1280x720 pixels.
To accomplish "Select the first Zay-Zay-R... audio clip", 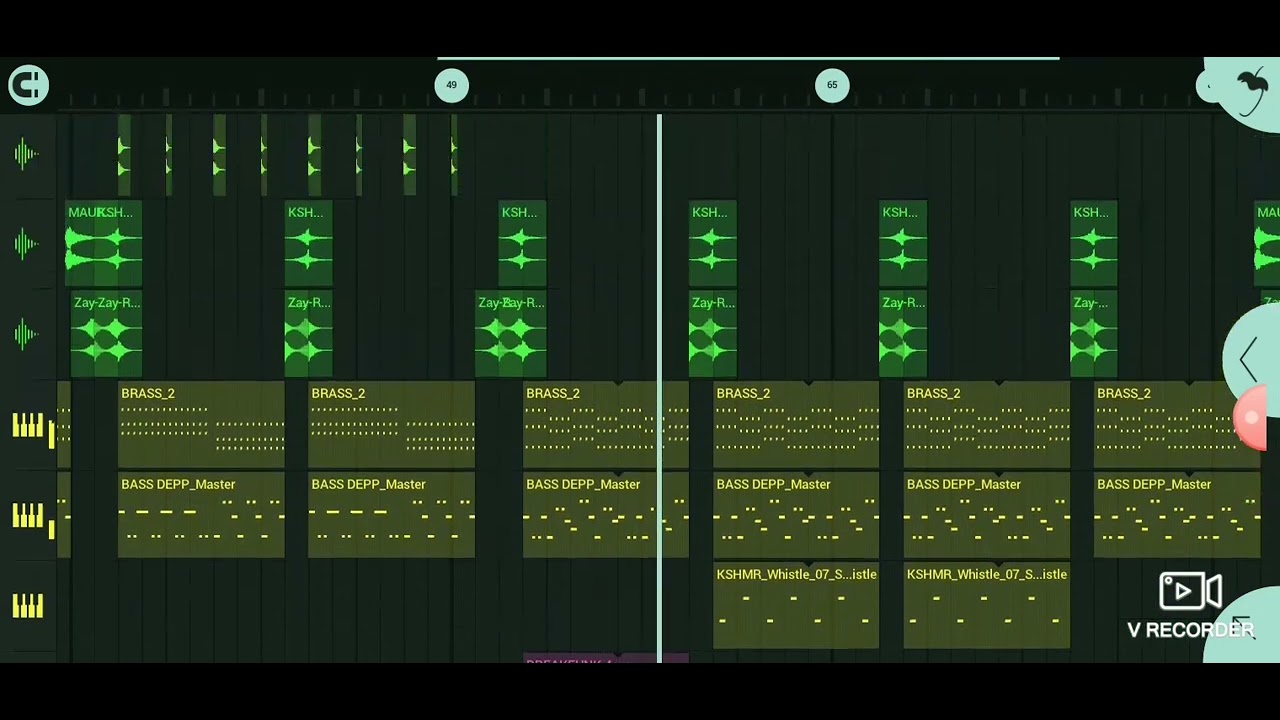I will tap(106, 334).
